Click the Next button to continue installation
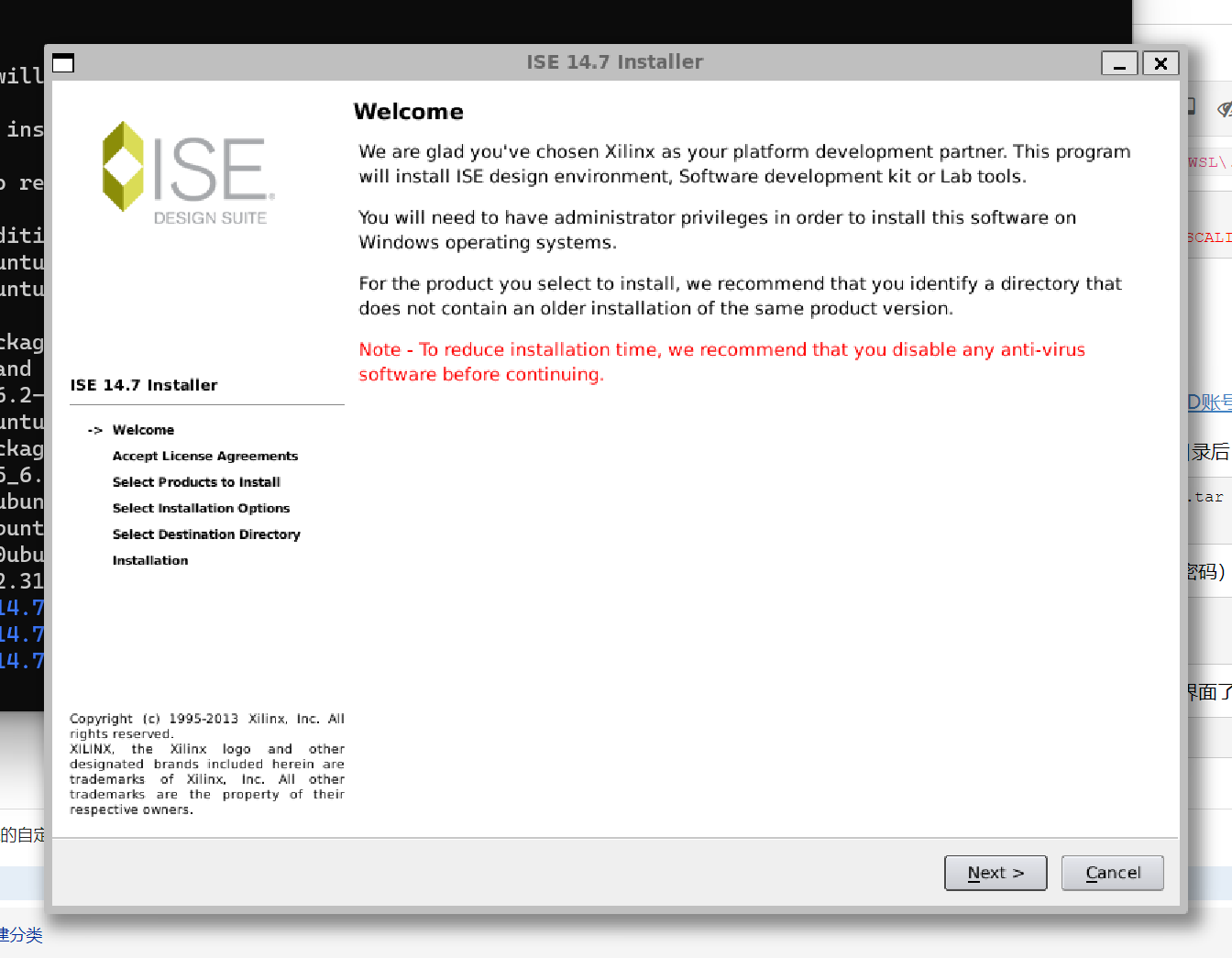The height and width of the screenshot is (958, 1232). coord(995,873)
